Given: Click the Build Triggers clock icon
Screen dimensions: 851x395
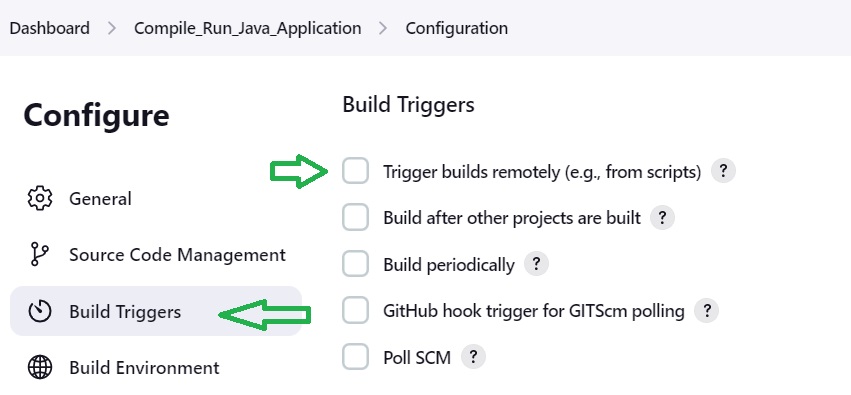Looking at the screenshot, I should coord(40,312).
